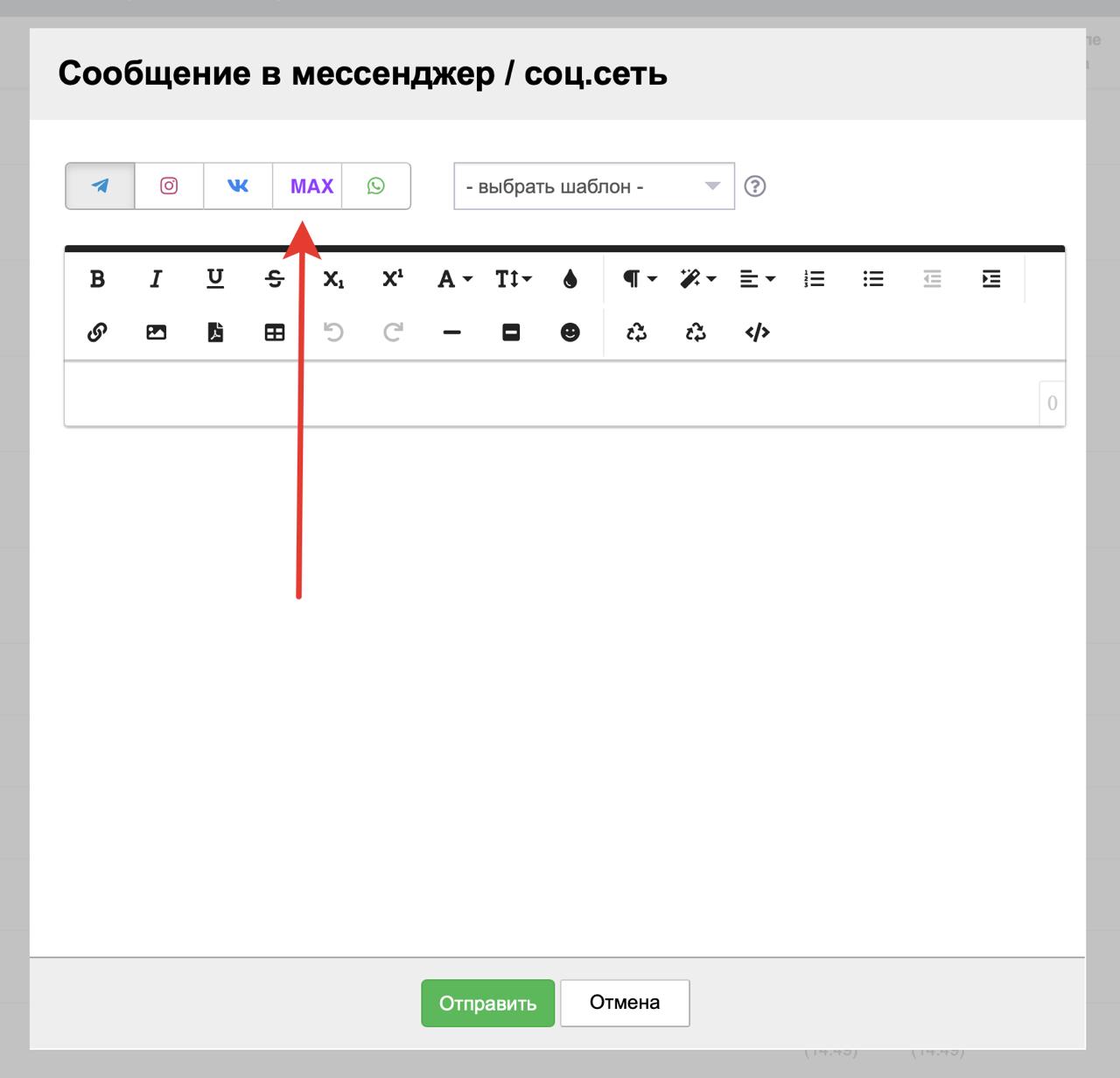Open the font family dropdown
1120x1078 pixels.
pos(454,279)
